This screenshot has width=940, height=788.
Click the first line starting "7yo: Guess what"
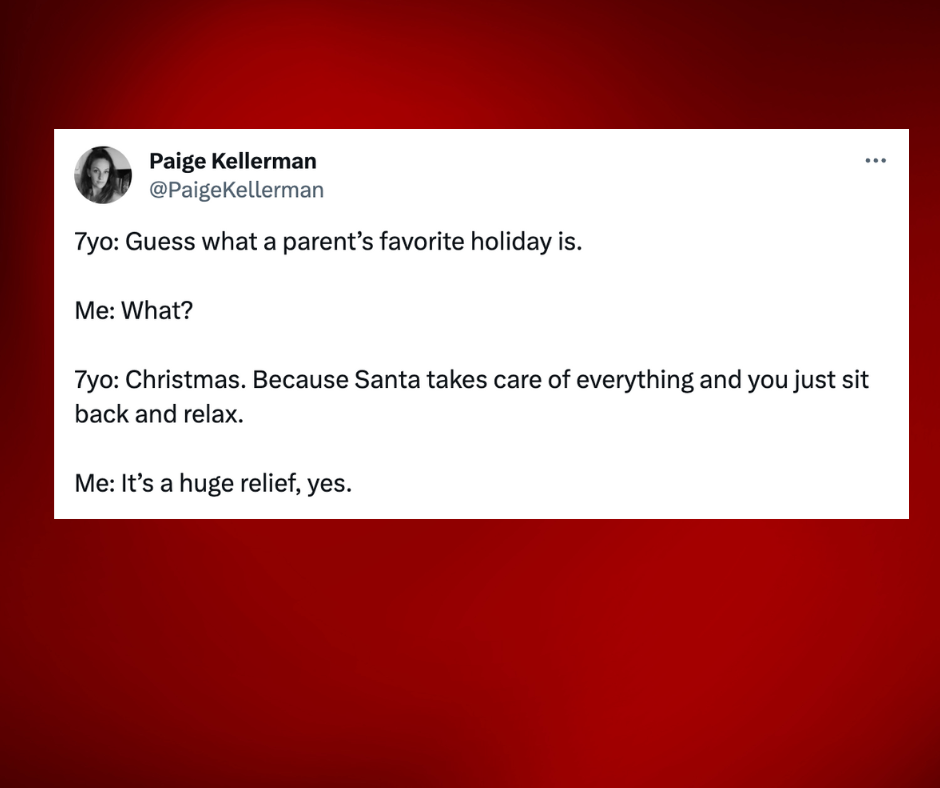click(327, 242)
